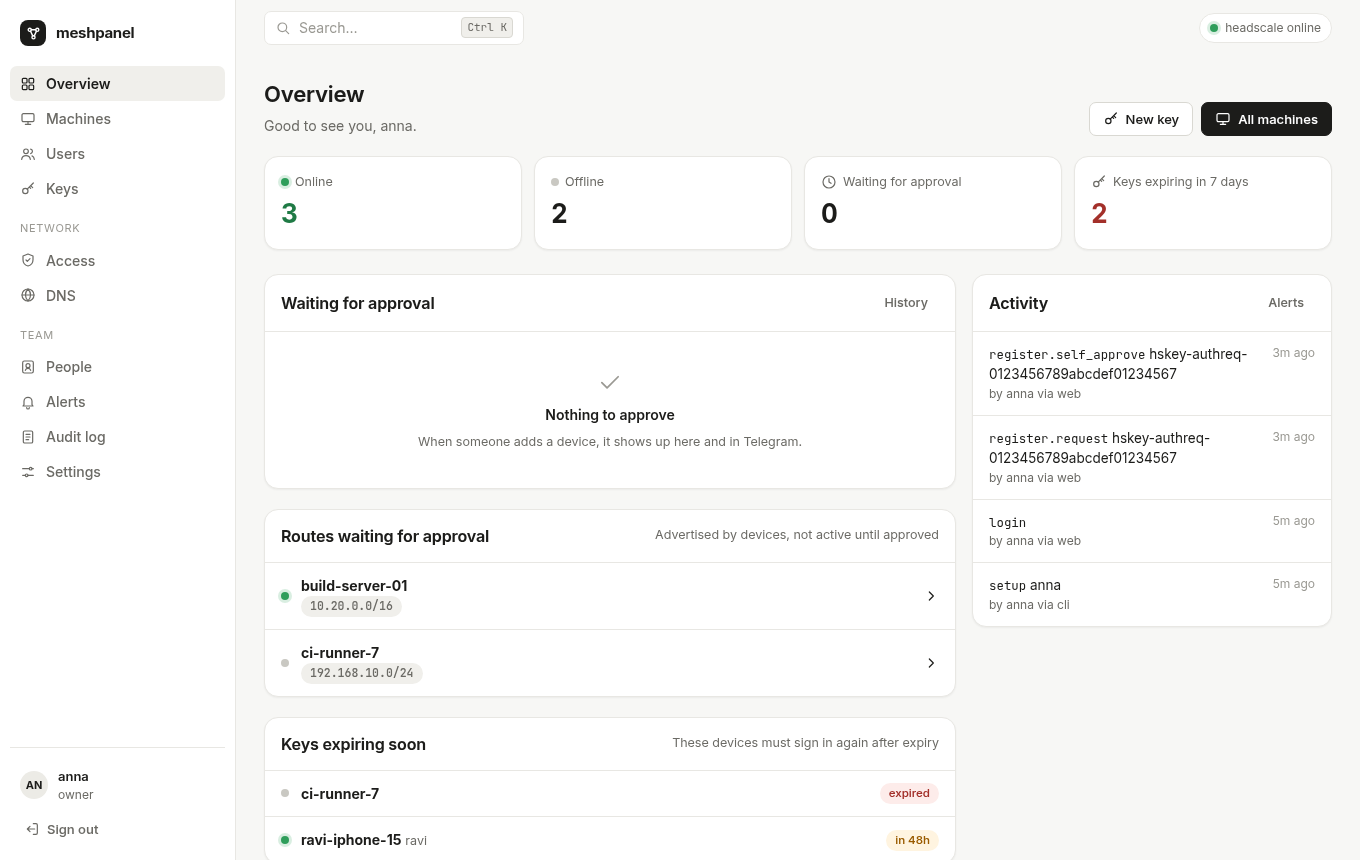The image size is (1360, 860).
Task: Navigate to Access settings
Action: click(x=117, y=261)
